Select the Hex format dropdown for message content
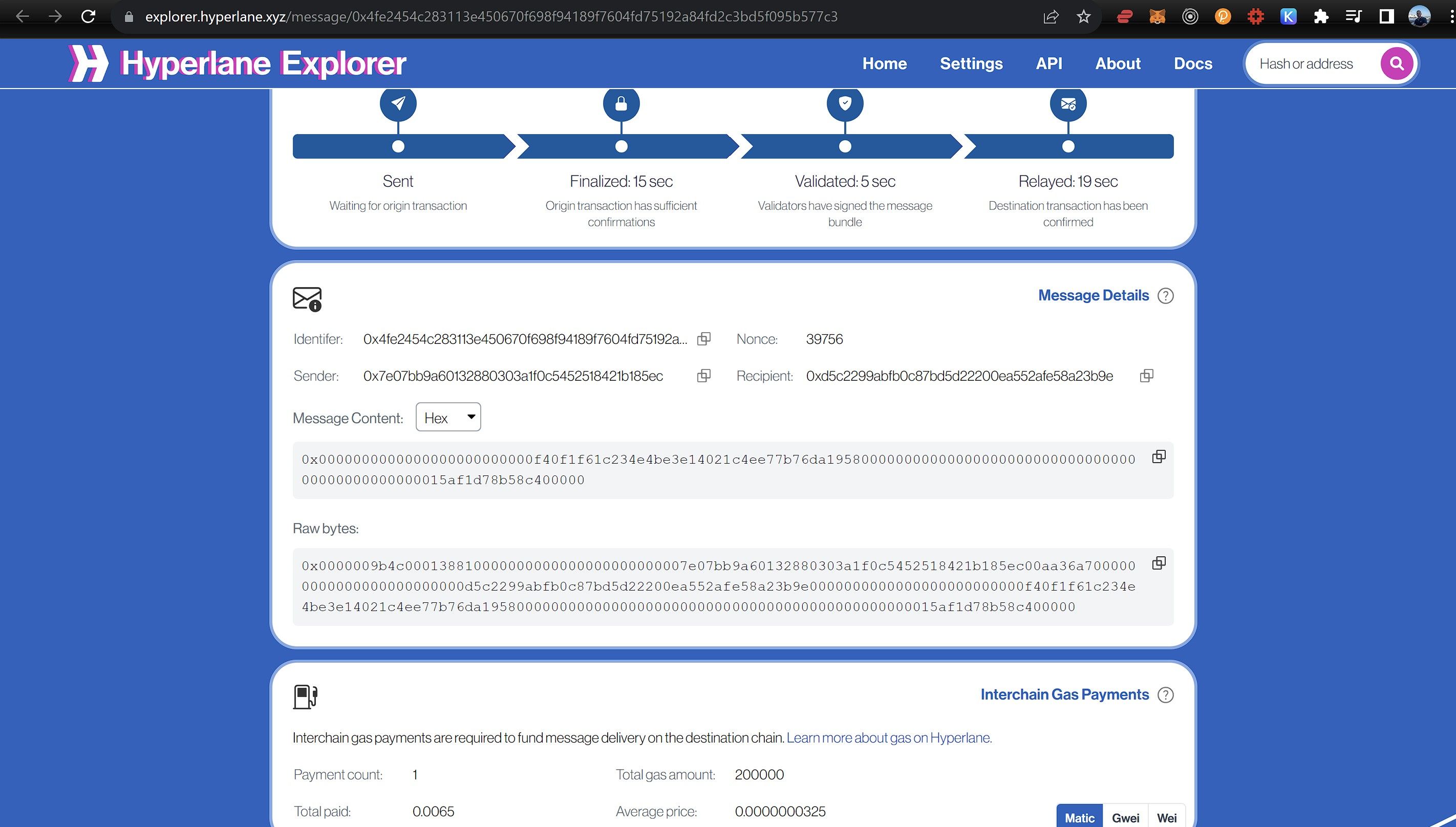Image resolution: width=1456 pixels, height=827 pixels. click(448, 418)
